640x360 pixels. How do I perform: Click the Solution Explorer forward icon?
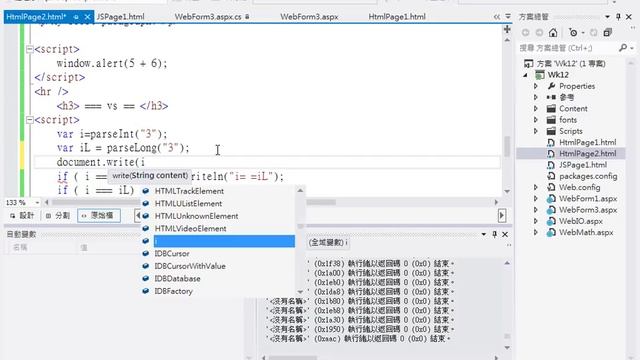539,32
